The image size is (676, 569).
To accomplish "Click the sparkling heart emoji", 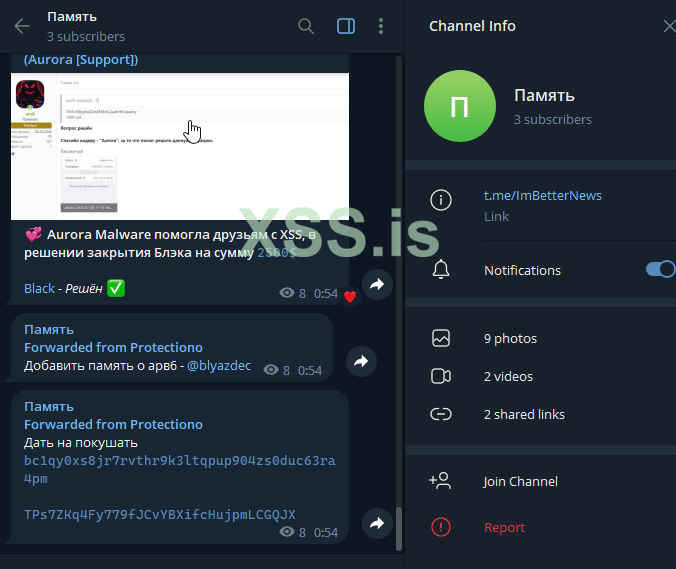I will tap(33, 234).
